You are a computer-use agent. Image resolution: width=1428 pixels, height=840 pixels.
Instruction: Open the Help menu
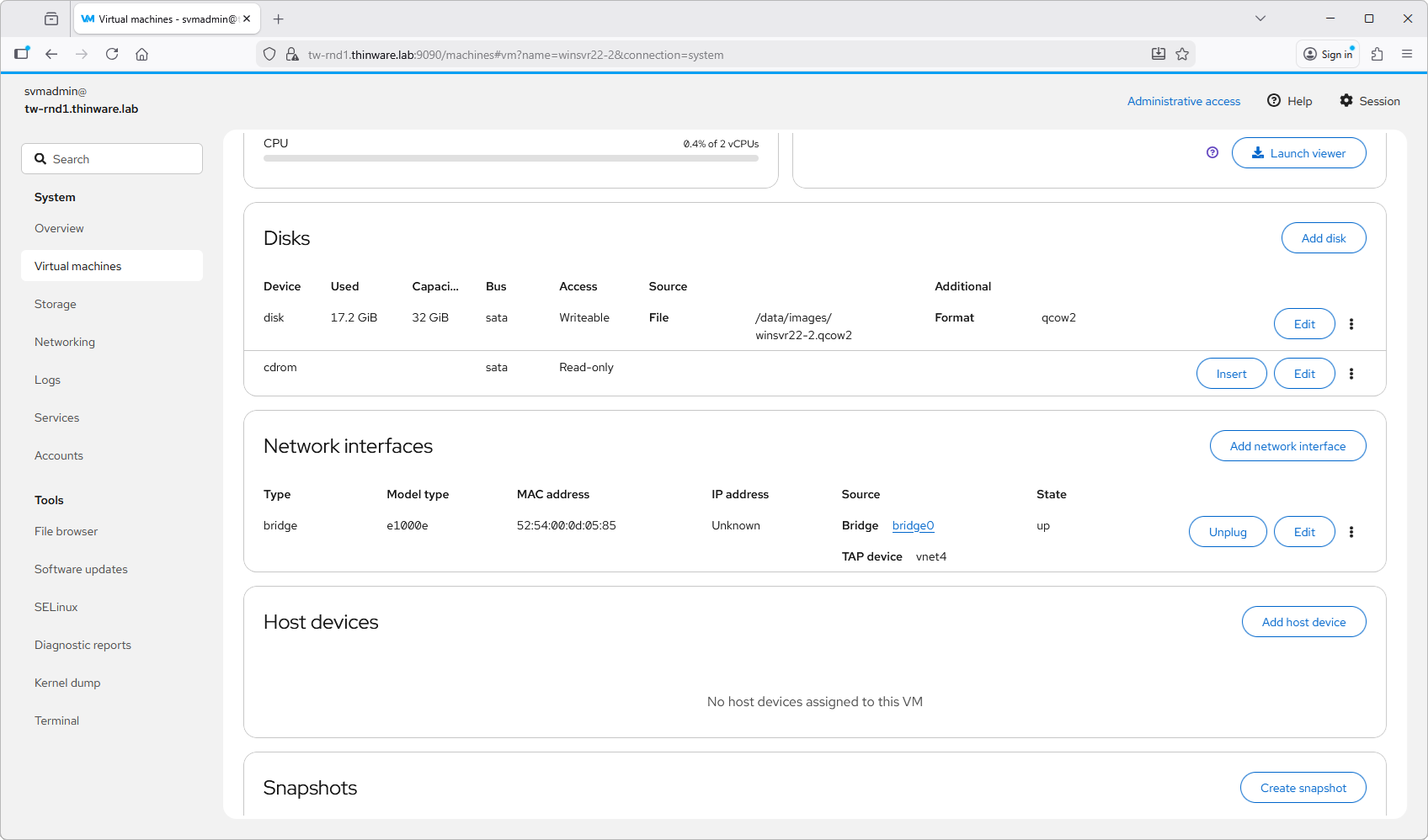(x=1290, y=101)
